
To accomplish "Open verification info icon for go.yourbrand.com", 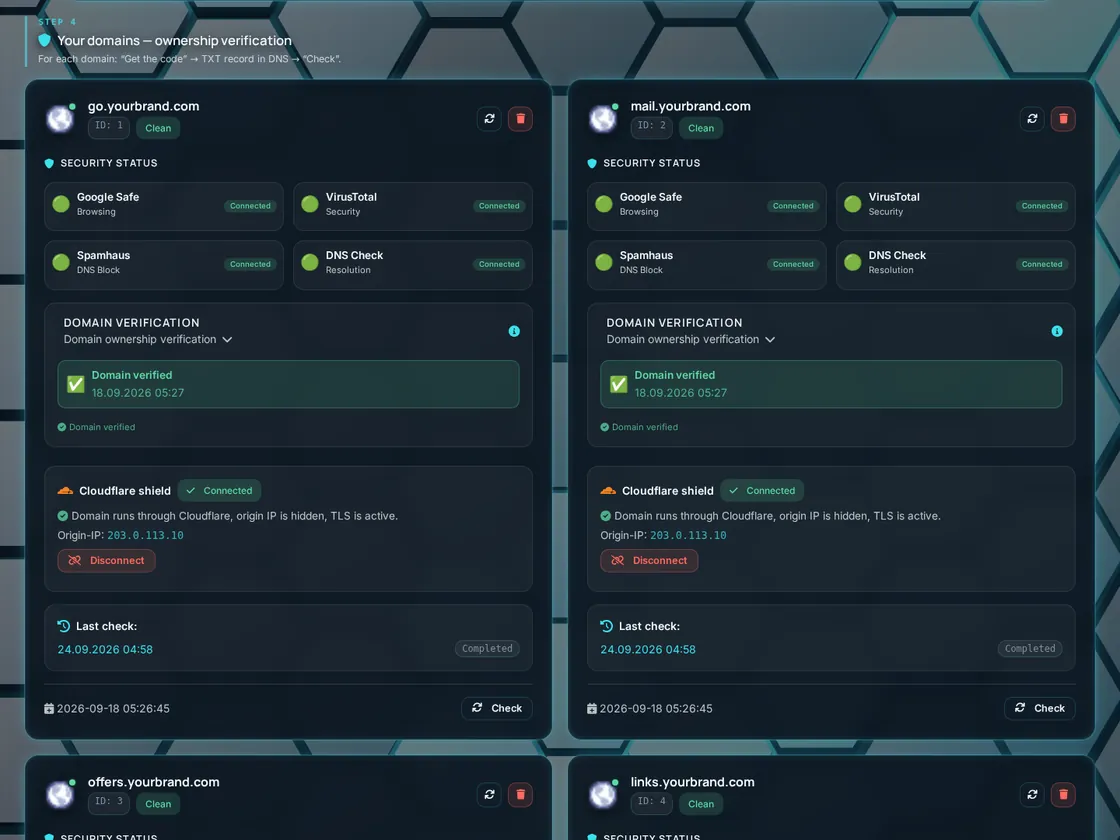I will click(x=514, y=331).
